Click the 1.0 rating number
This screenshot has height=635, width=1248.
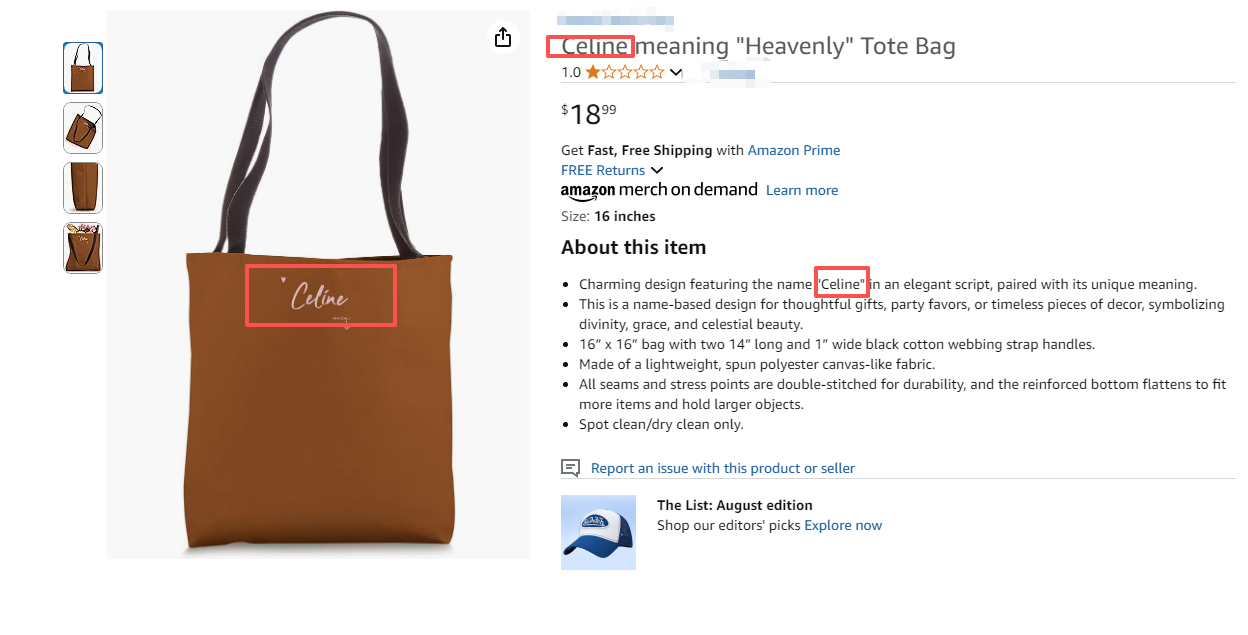coord(571,72)
